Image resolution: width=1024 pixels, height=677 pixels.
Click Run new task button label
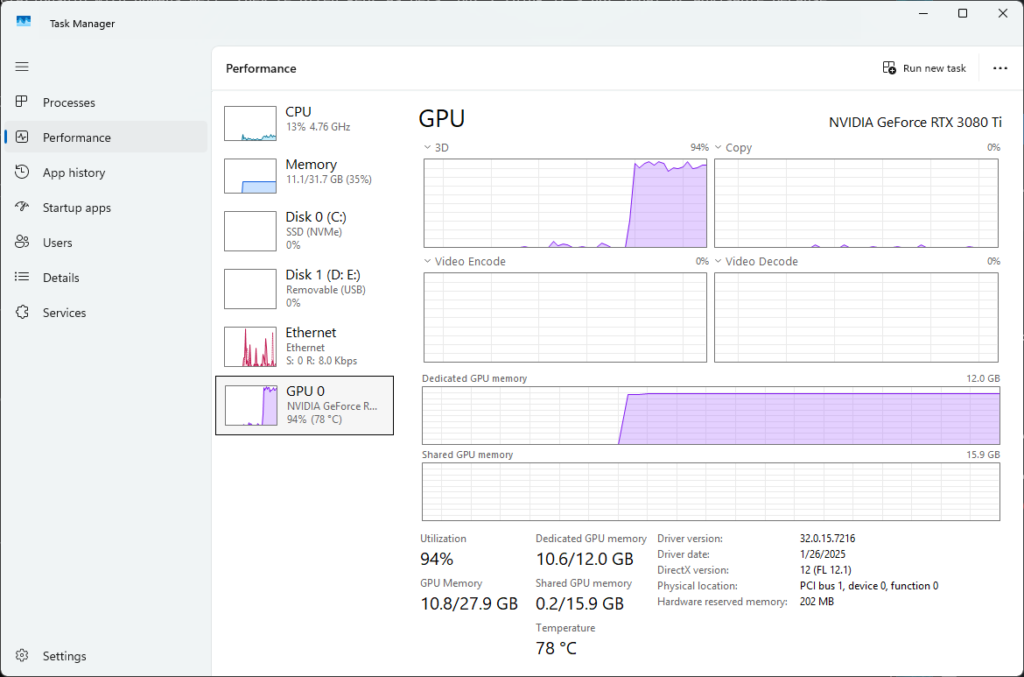tap(934, 68)
